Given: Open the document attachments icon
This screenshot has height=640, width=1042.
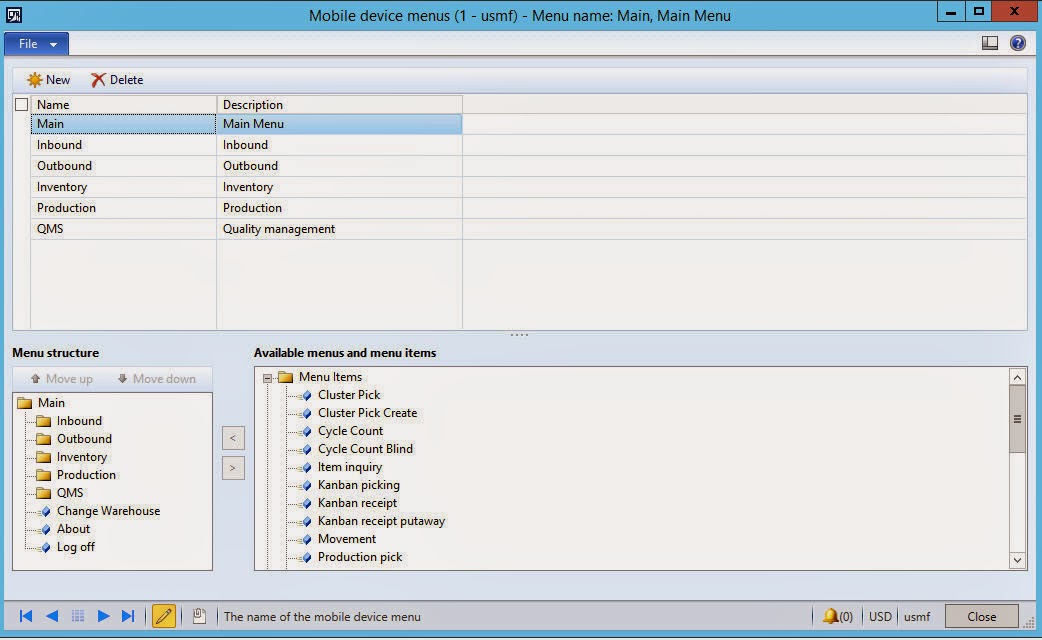Looking at the screenshot, I should click(199, 616).
